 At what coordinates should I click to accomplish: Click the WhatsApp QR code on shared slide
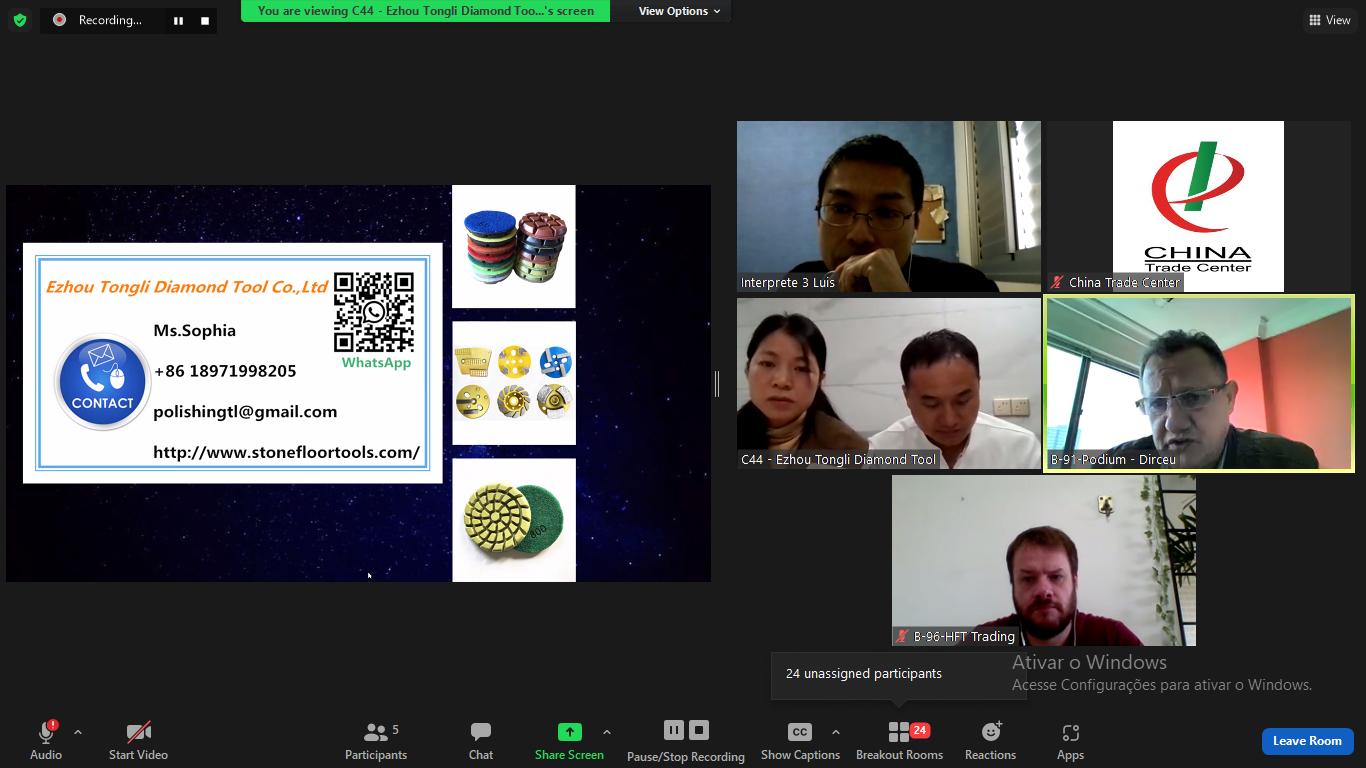click(374, 312)
